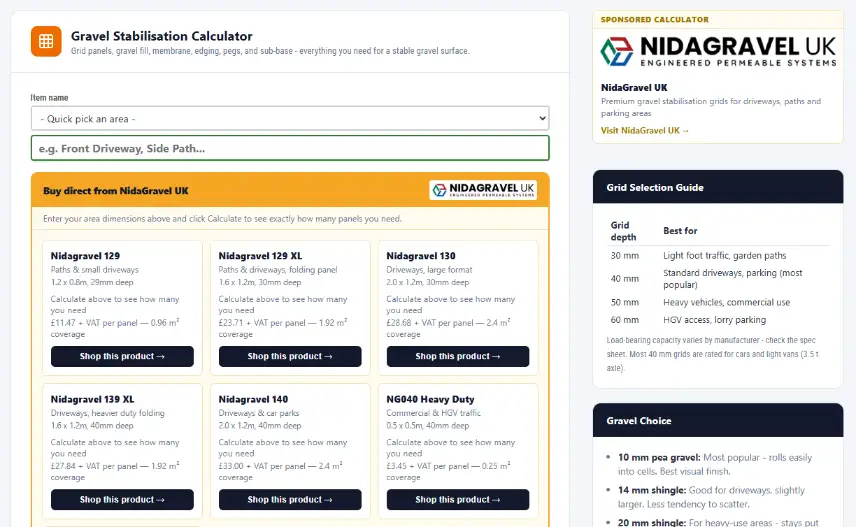
Task: Click the '60 mm' grid depth cell
Action: click(625, 319)
